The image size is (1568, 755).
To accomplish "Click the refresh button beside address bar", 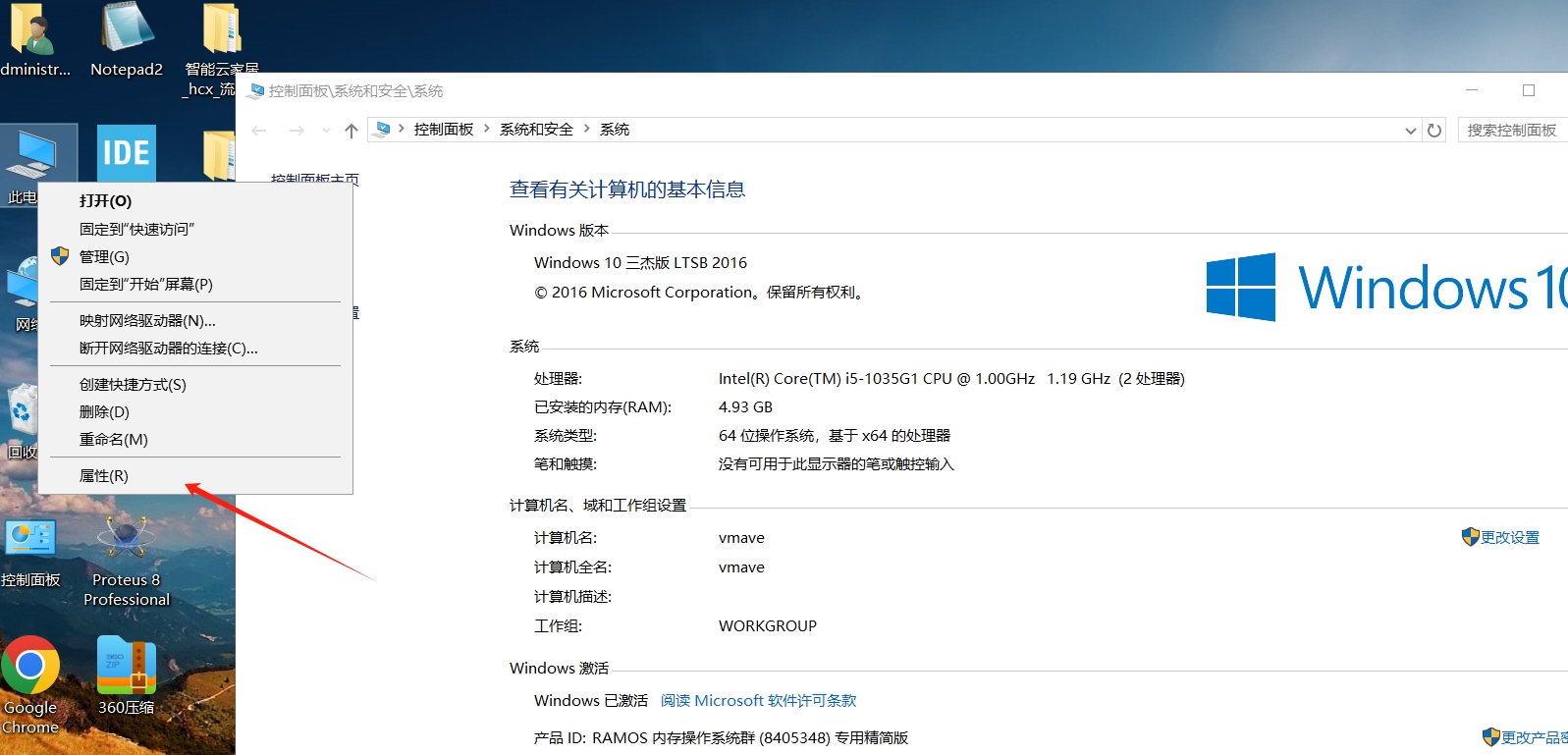I will [x=1434, y=130].
